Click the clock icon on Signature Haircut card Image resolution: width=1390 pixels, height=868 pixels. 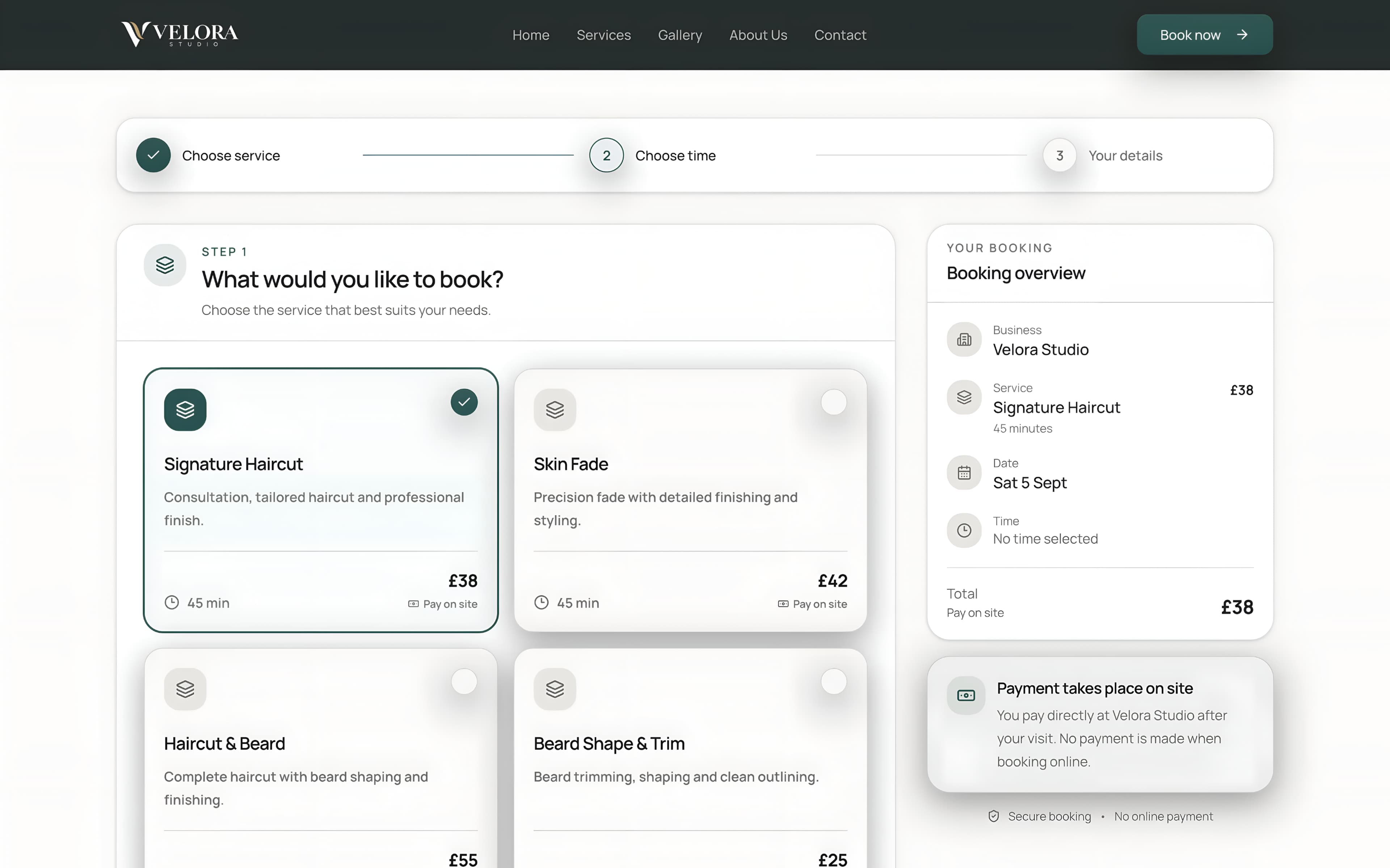pos(172,603)
